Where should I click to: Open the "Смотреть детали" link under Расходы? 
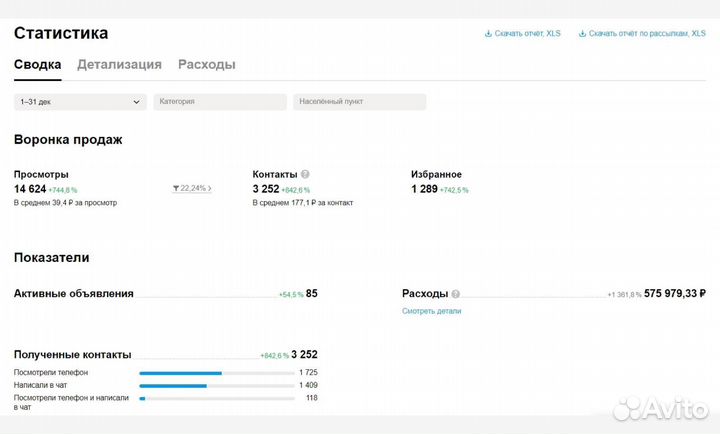click(x=431, y=311)
